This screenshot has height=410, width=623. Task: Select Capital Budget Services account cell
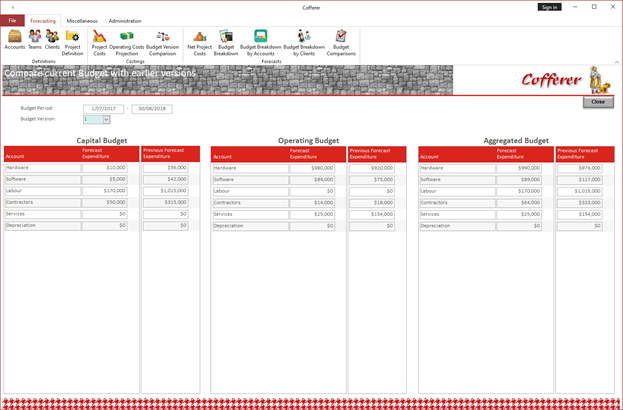pyautogui.click(x=43, y=214)
